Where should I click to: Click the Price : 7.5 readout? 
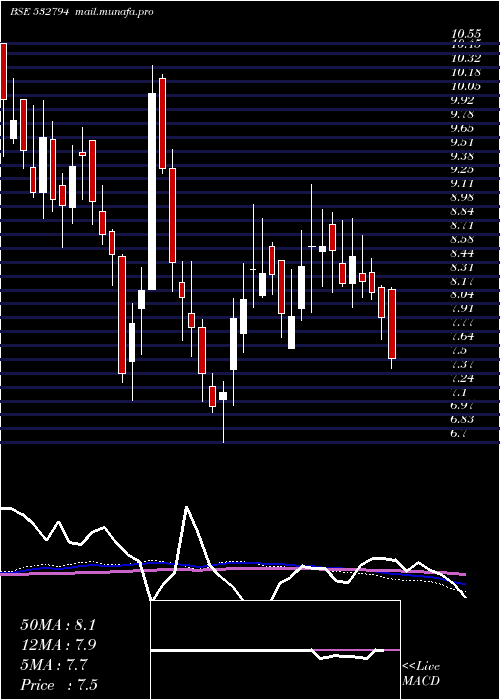coord(59,685)
